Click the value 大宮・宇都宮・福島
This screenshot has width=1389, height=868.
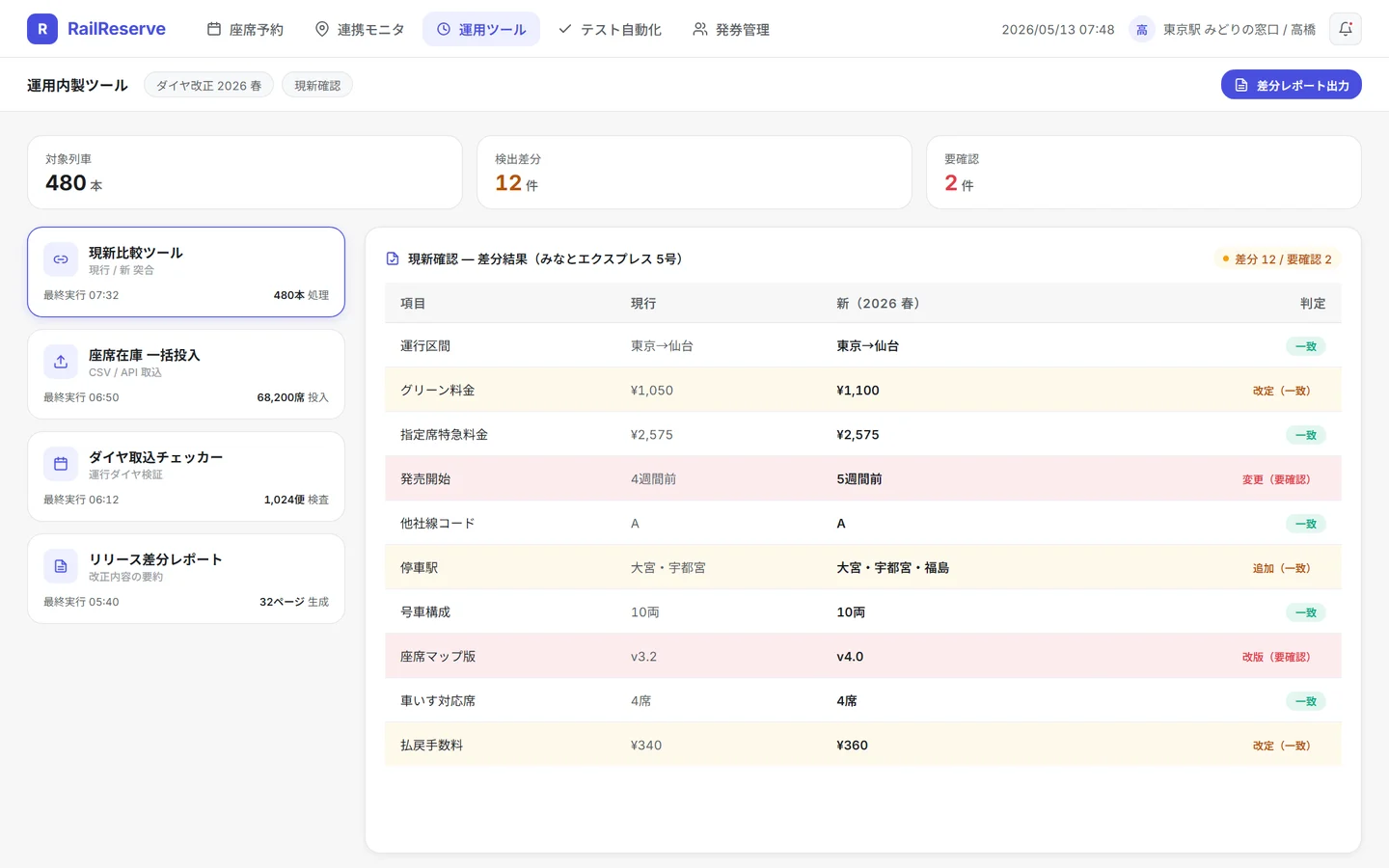click(x=893, y=568)
